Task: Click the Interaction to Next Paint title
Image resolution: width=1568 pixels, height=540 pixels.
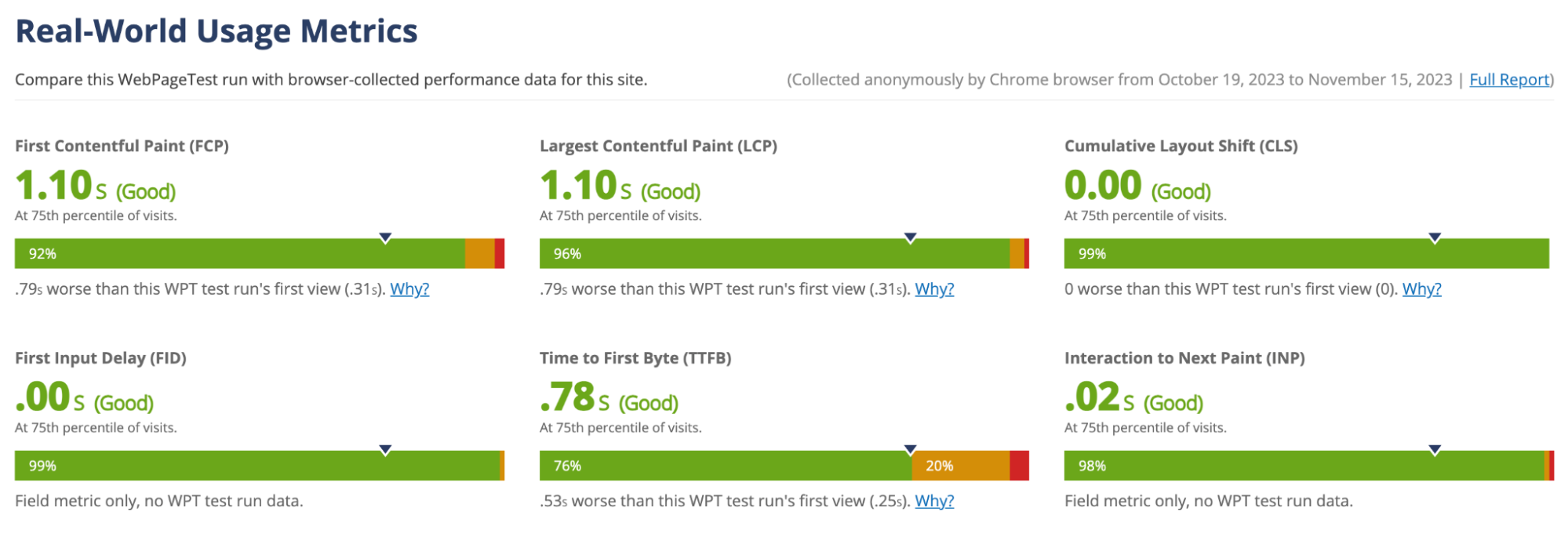Action: pyautogui.click(x=1184, y=357)
